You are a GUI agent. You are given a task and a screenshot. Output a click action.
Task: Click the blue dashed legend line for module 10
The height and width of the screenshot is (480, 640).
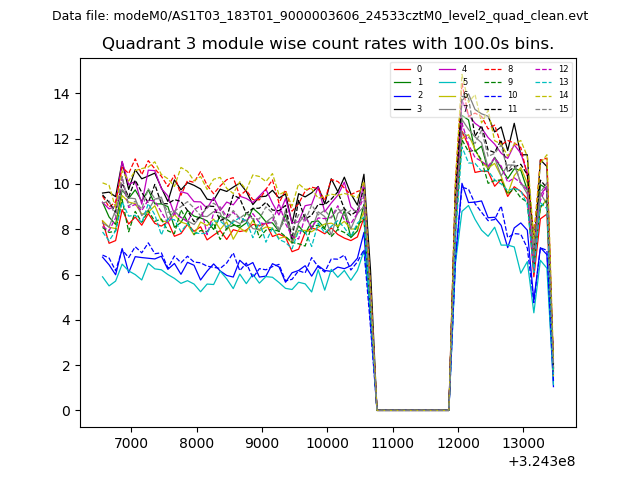coord(492,96)
